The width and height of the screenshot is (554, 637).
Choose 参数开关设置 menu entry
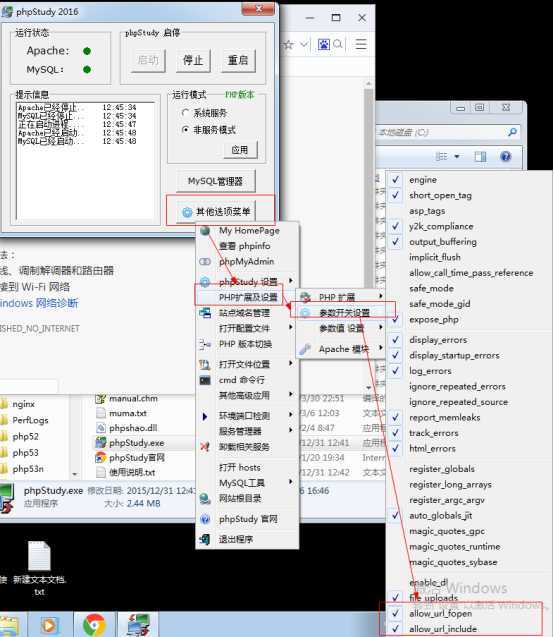(x=343, y=312)
